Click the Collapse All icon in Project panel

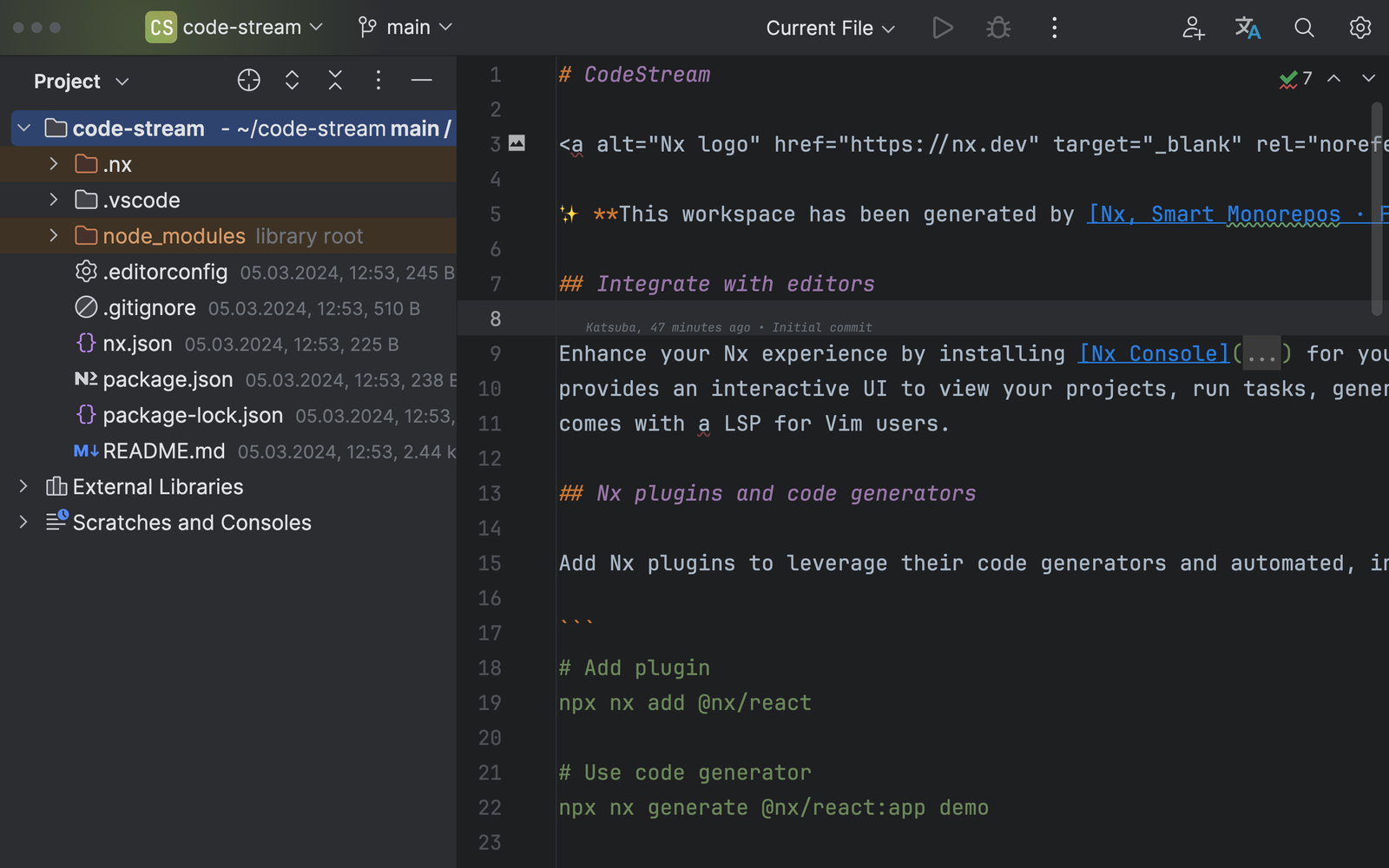[335, 80]
